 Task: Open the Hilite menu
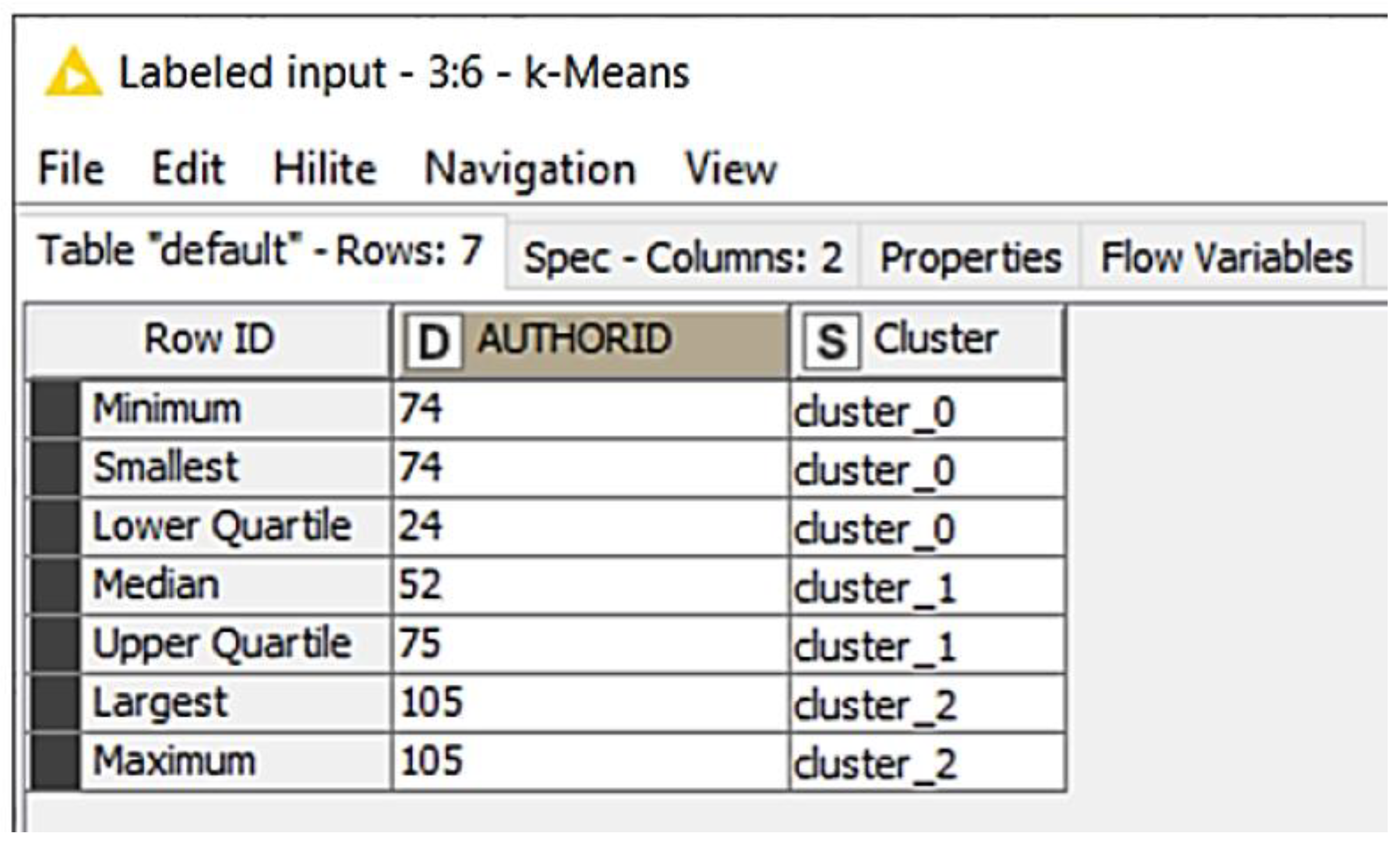pyautogui.click(x=325, y=169)
